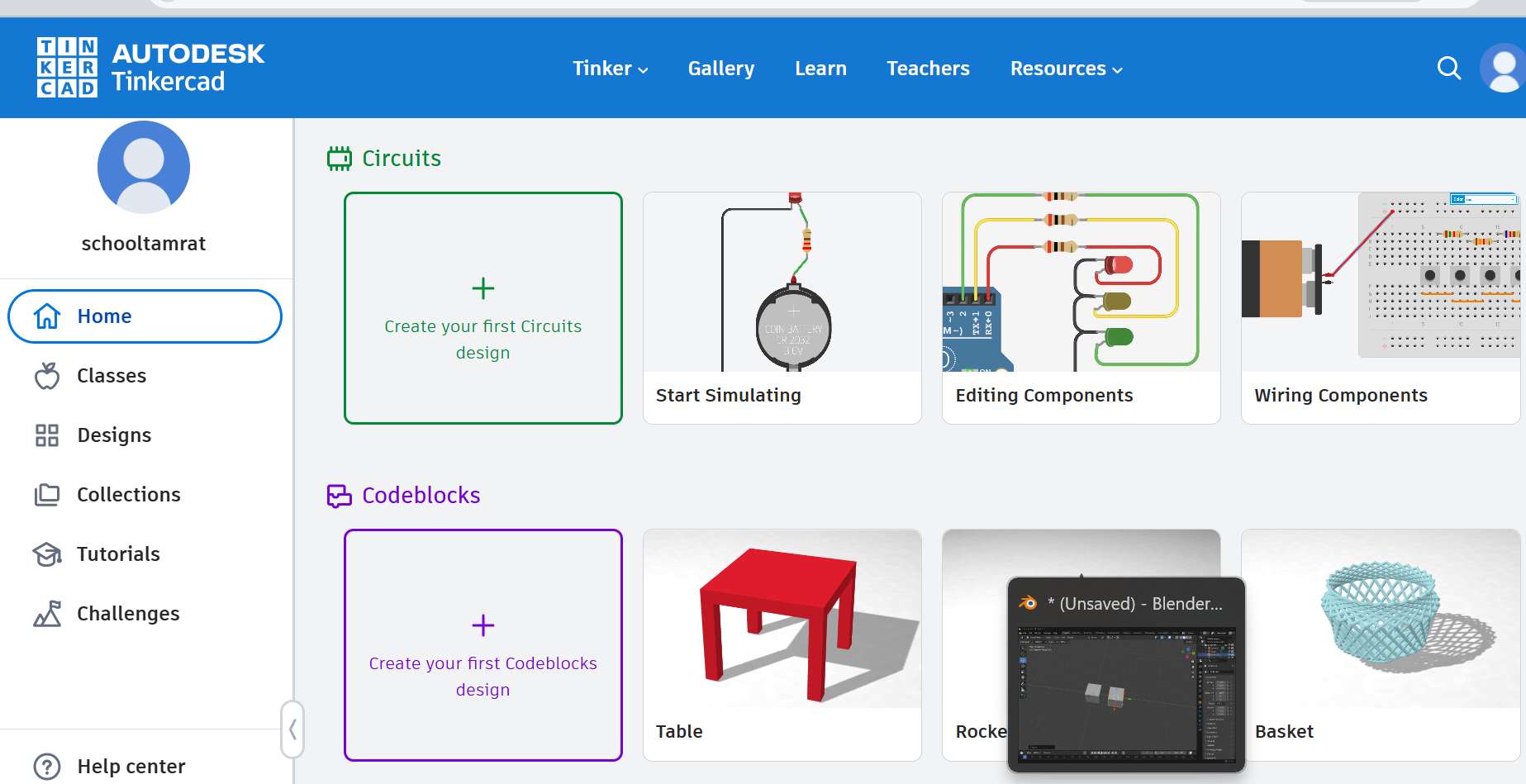1526x784 pixels.
Task: Click the puzzle icon beside Codeblocks heading
Action: click(340, 496)
